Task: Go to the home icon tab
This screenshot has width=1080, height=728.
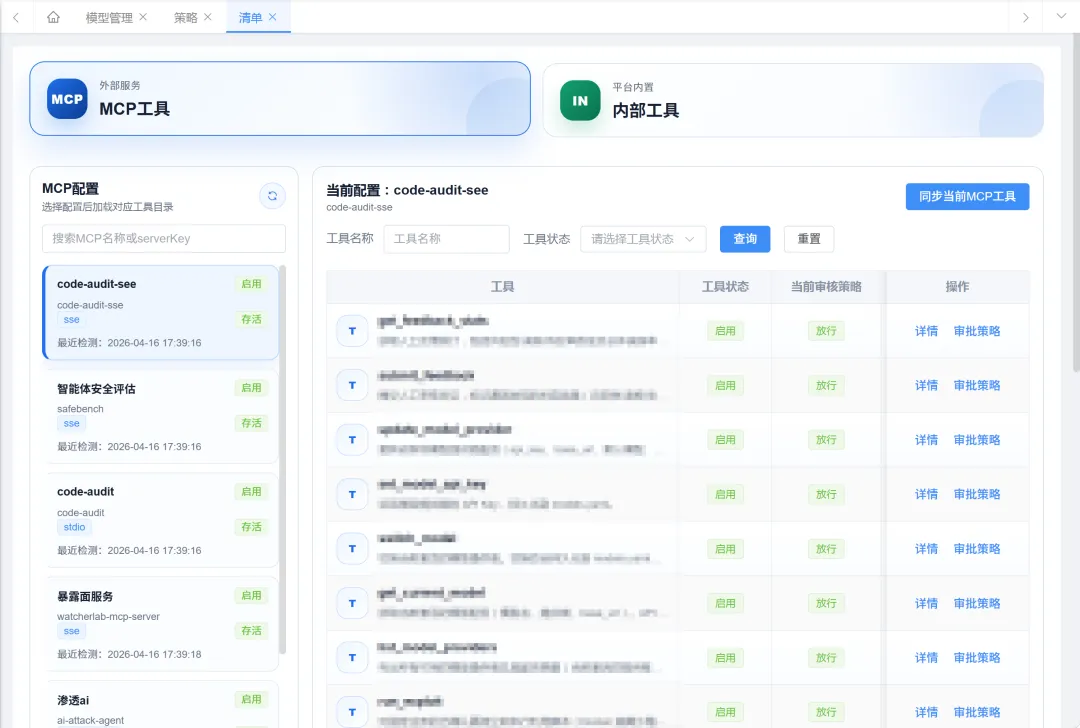Action: [x=53, y=17]
